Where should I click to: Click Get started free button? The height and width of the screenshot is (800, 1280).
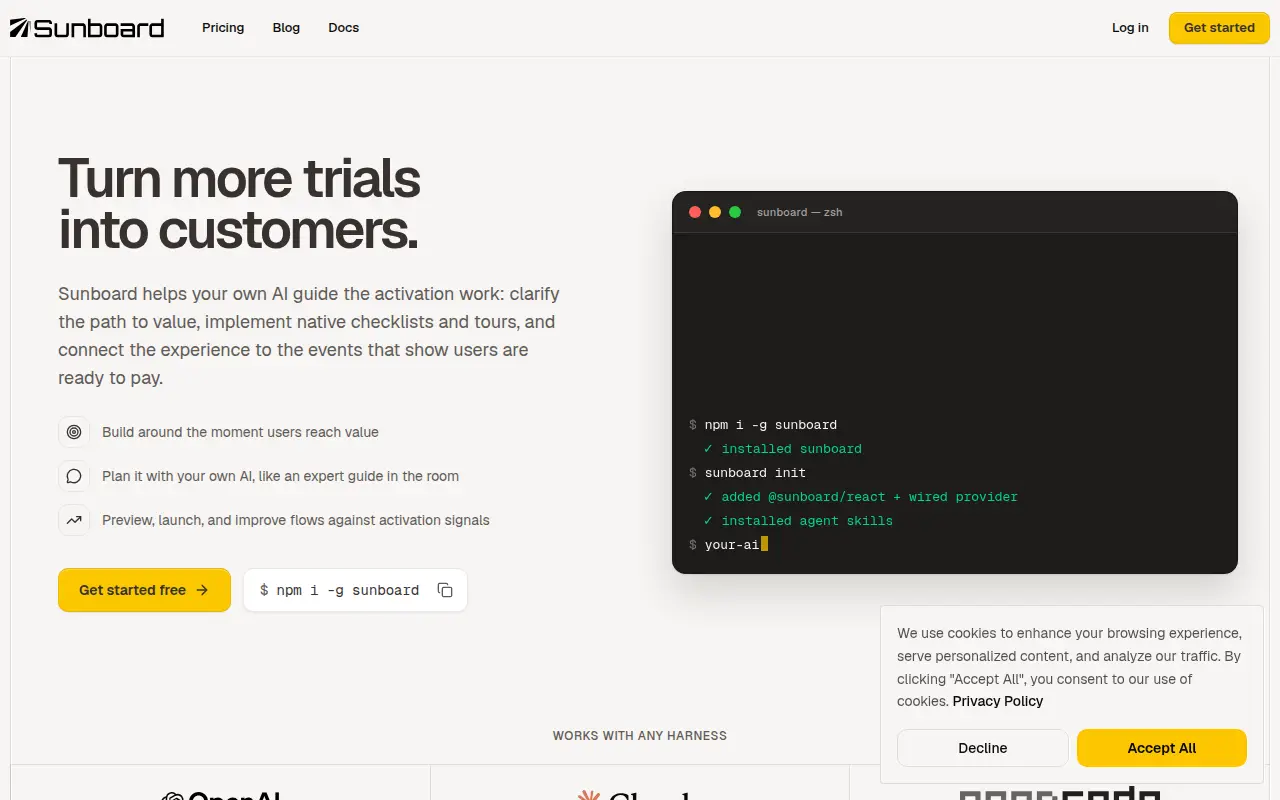coord(144,590)
